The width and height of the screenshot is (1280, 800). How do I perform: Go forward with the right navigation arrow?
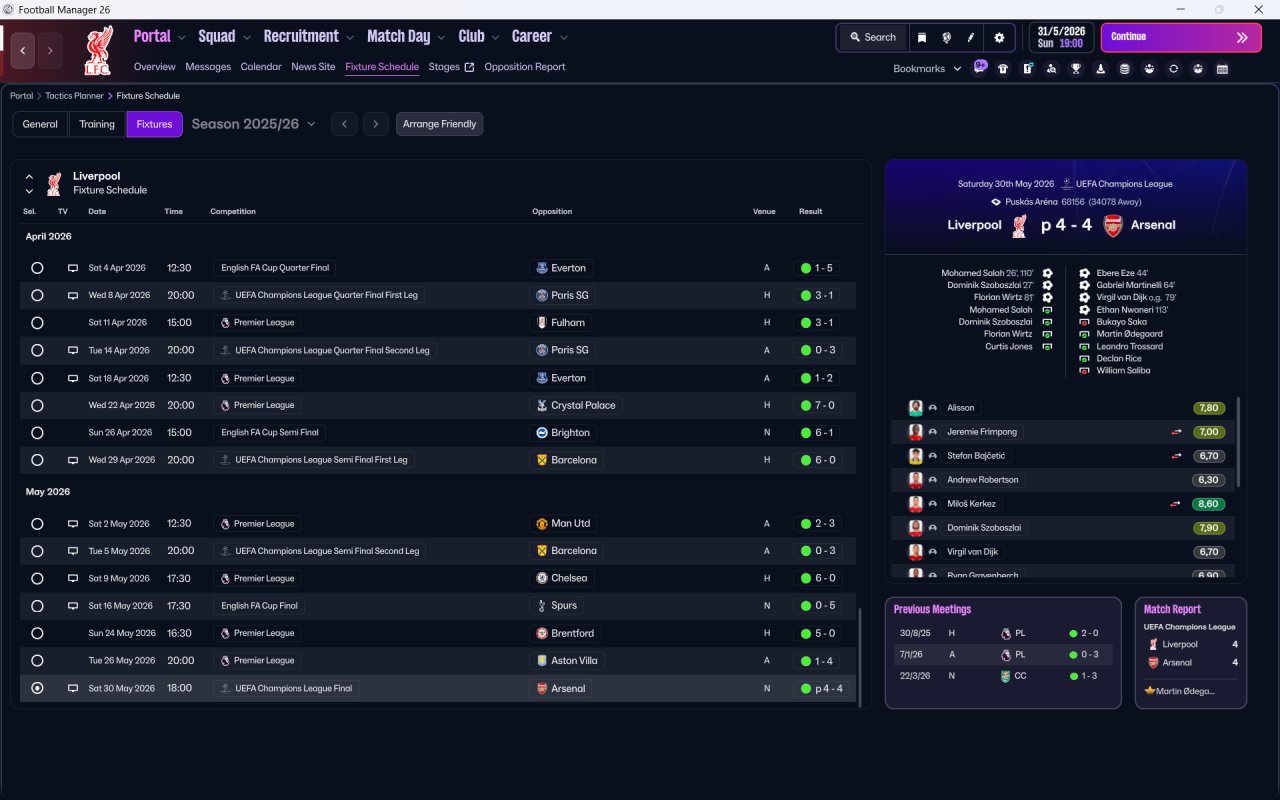[50, 50]
